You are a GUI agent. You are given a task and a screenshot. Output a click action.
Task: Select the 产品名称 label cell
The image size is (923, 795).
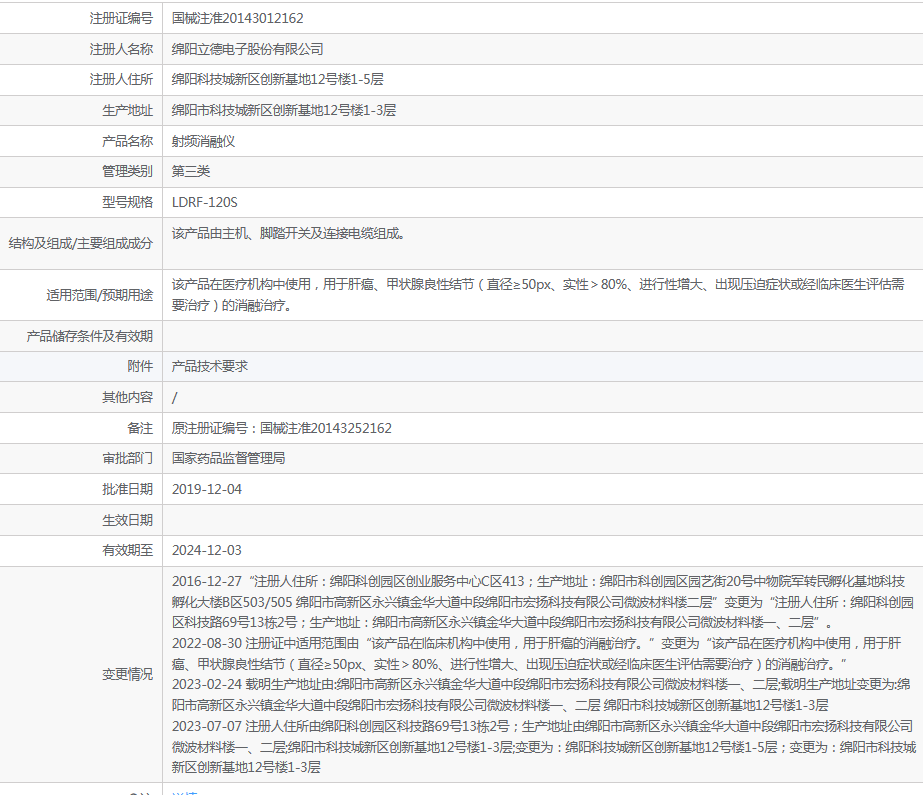127,141
